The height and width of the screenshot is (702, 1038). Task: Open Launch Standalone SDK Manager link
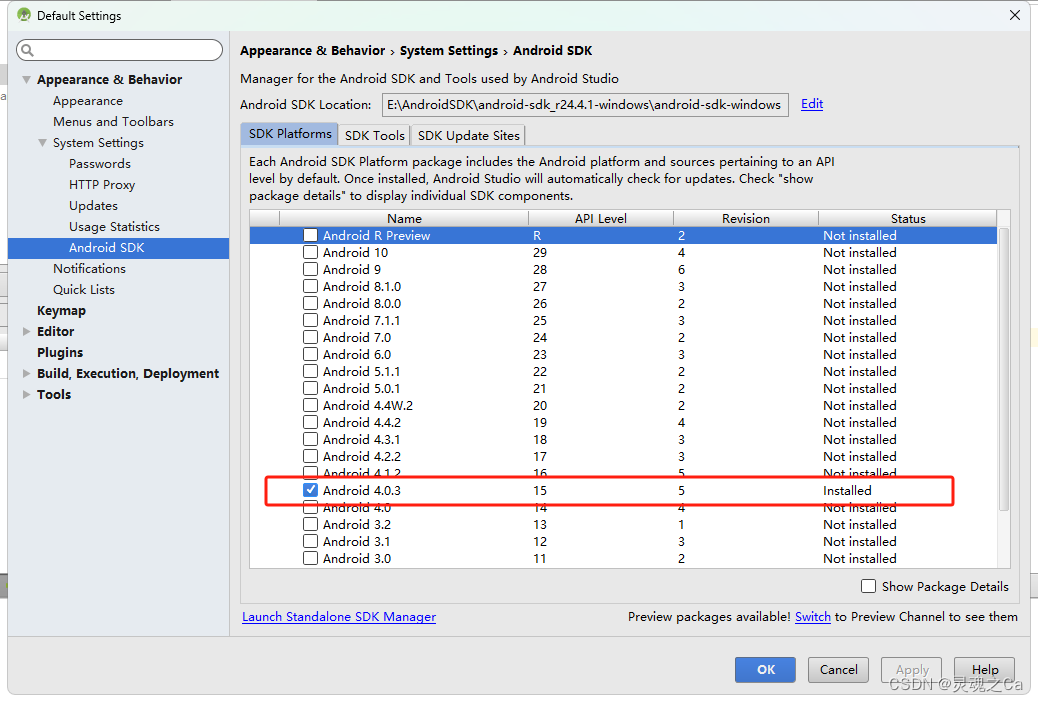339,617
